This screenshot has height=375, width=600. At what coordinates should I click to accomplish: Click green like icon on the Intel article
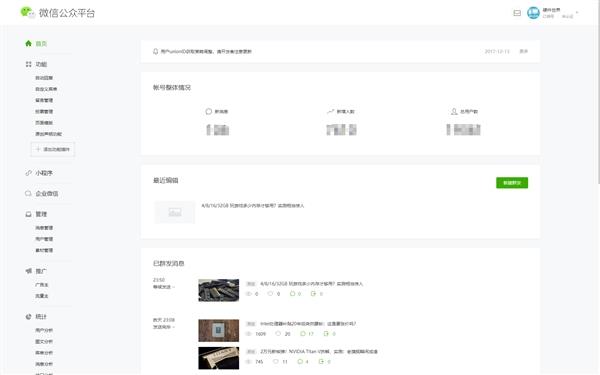[x=303, y=334]
